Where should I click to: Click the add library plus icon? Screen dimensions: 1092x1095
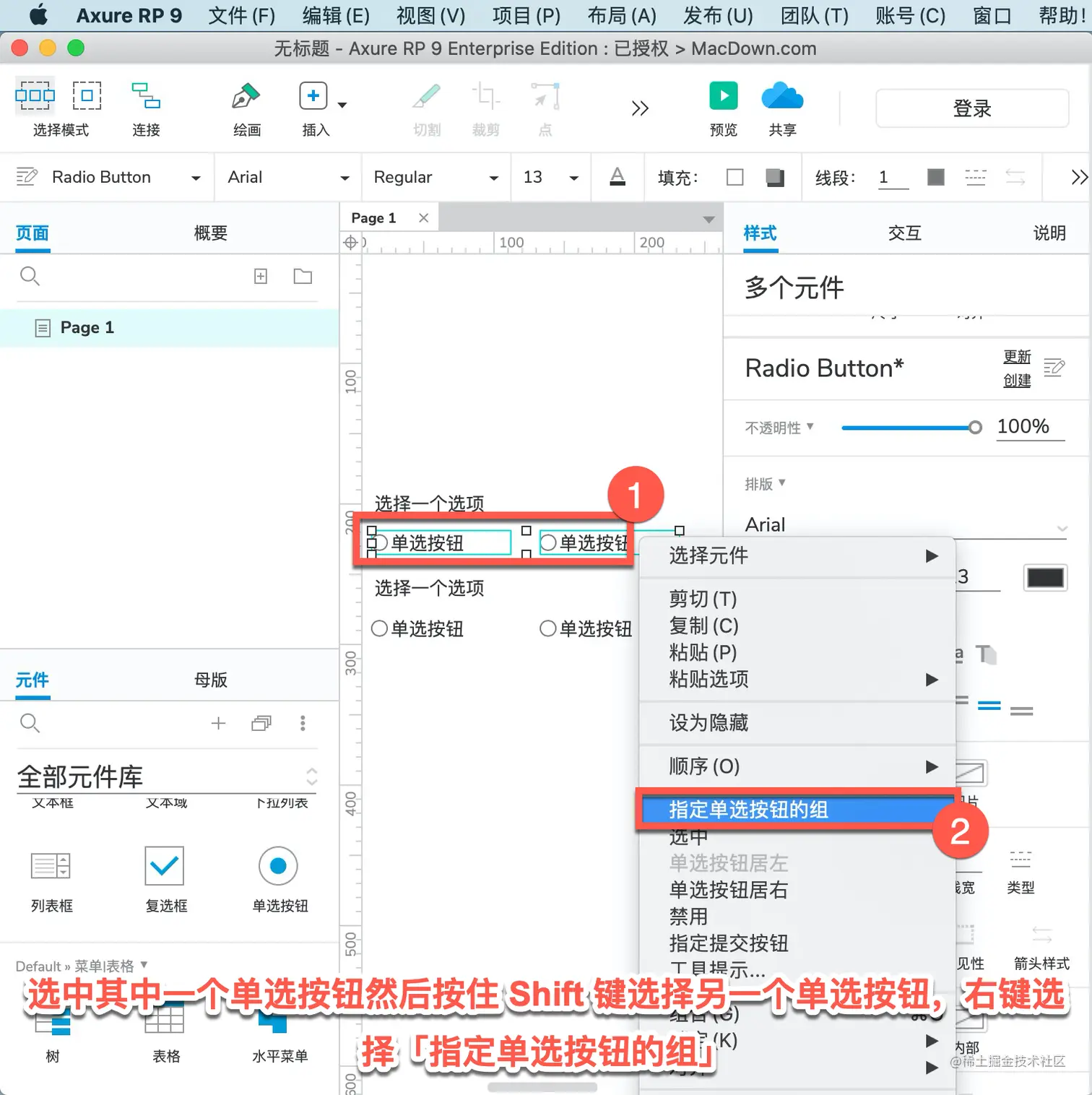(218, 723)
